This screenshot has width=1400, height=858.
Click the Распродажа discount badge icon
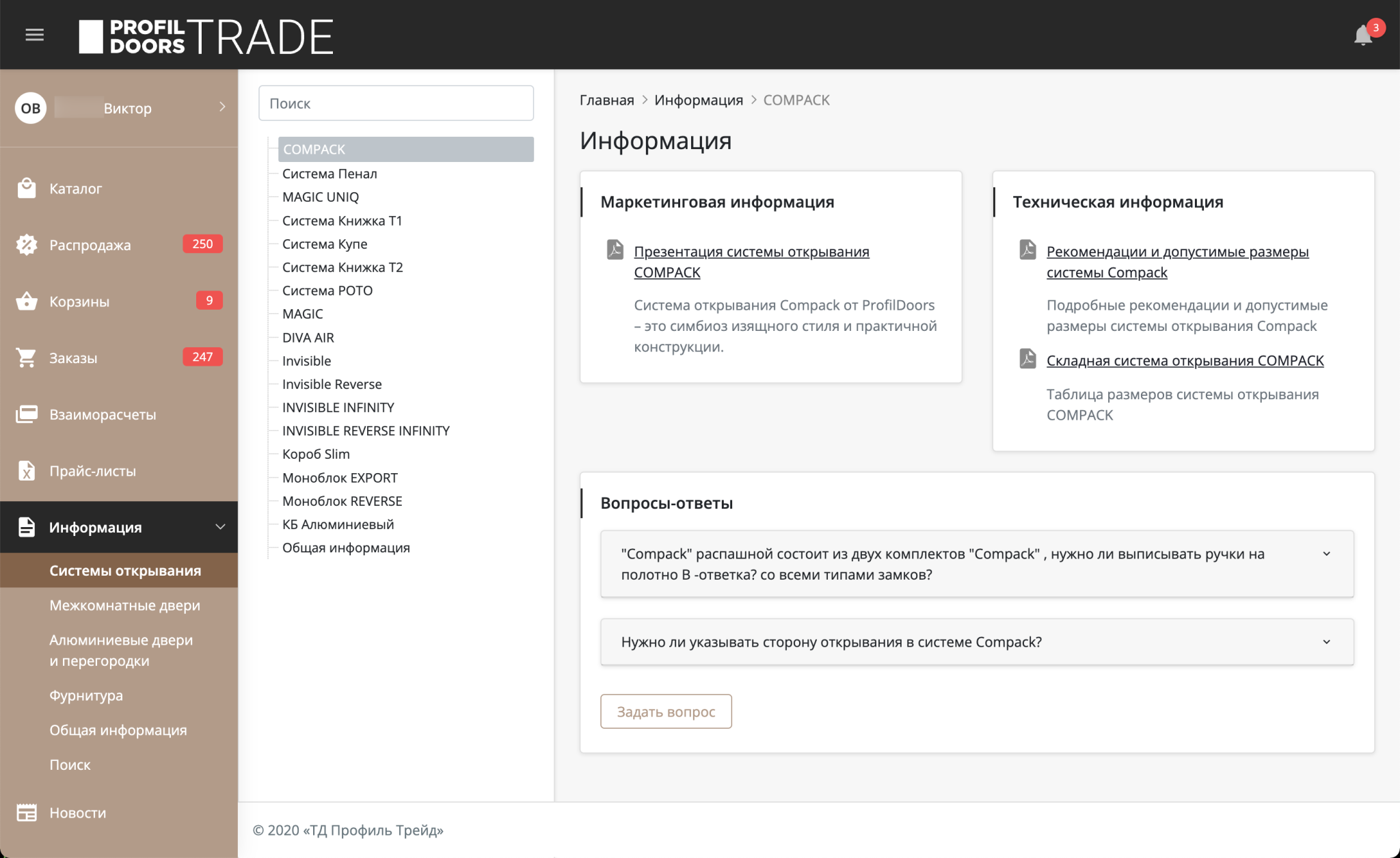27,245
